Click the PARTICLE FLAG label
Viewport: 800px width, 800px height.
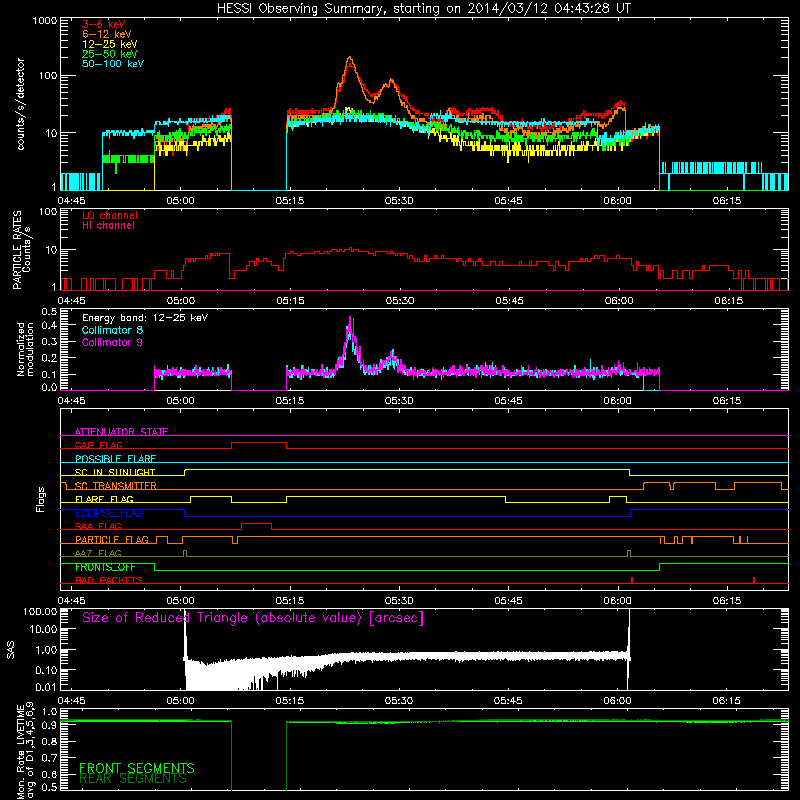point(112,540)
